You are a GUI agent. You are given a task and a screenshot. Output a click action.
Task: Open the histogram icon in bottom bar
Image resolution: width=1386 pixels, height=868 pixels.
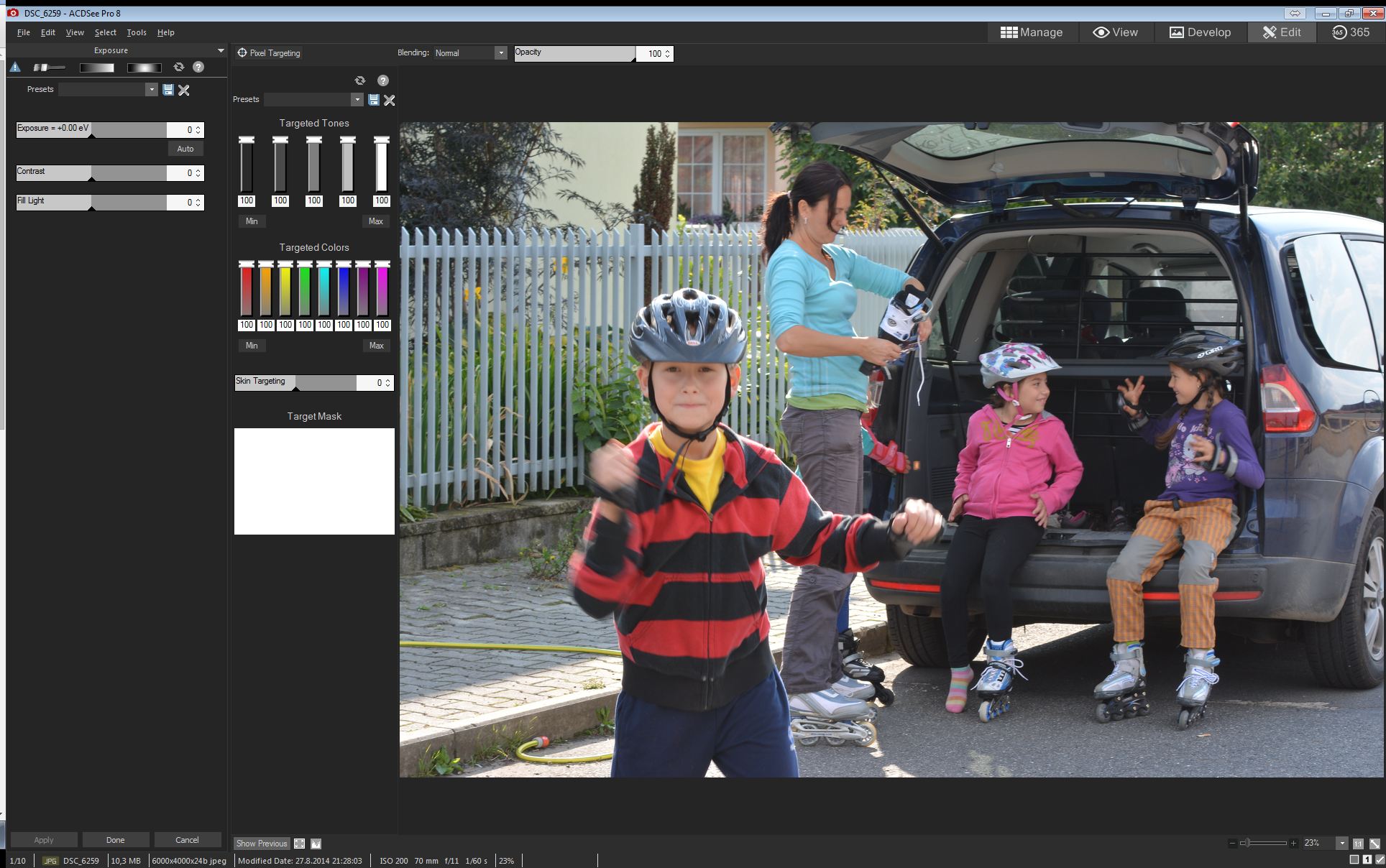pyautogui.click(x=316, y=844)
